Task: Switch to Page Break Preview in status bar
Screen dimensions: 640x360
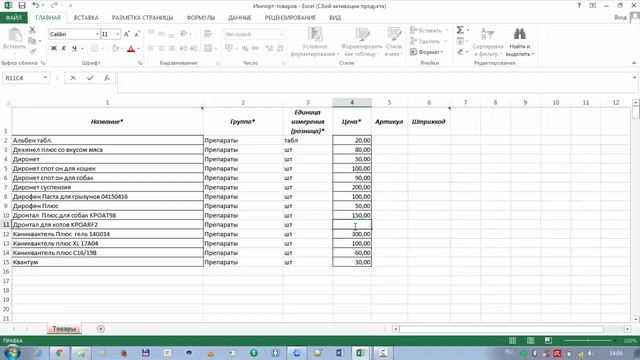Action: tap(548, 340)
